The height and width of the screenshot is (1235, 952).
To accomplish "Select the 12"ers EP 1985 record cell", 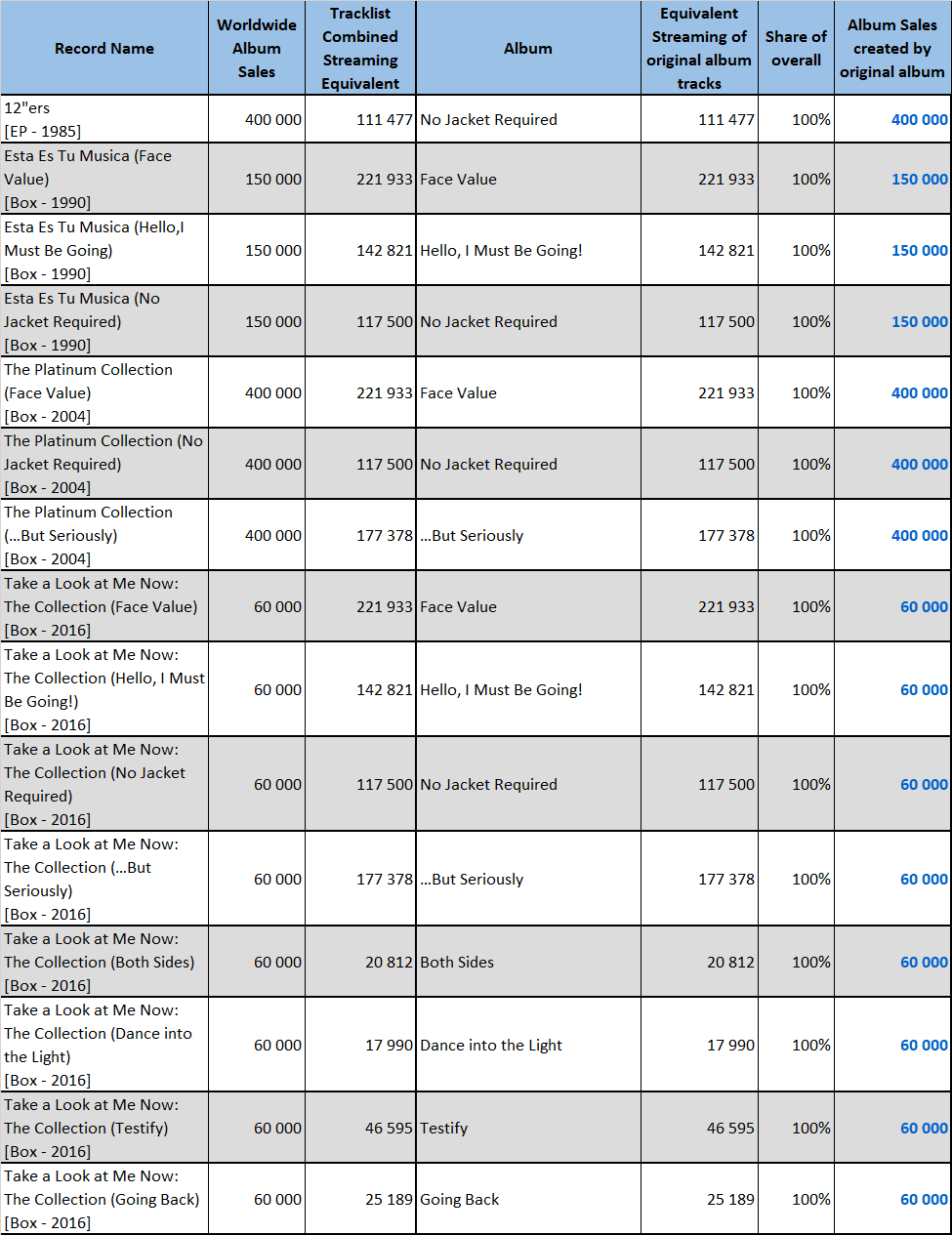I will (104, 119).
